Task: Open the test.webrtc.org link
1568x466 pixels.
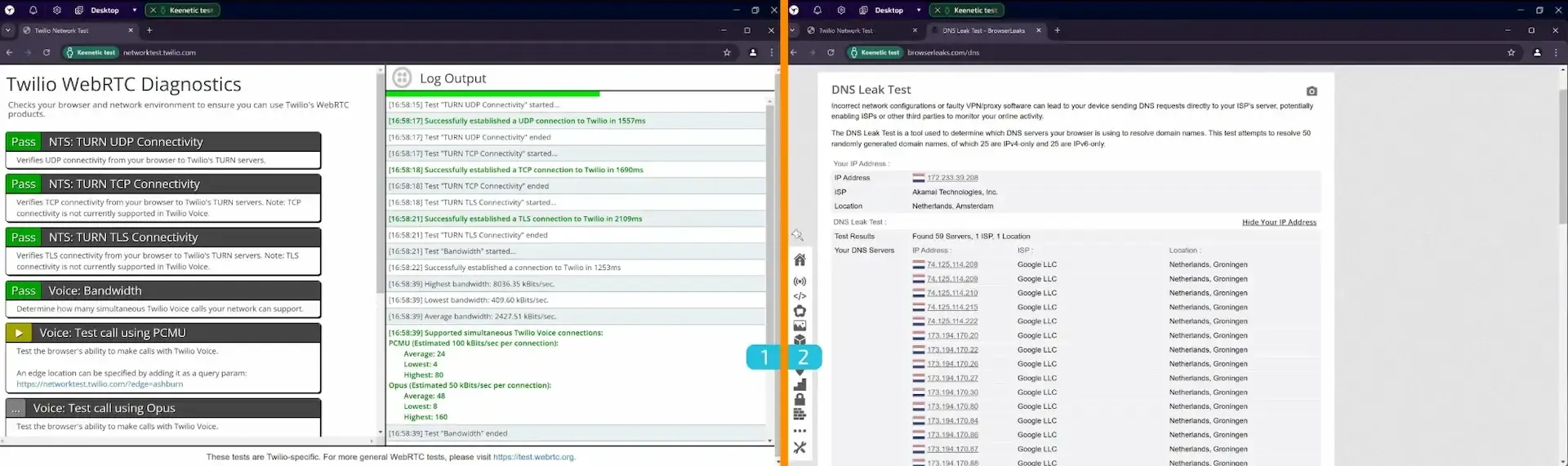Action: pos(533,457)
